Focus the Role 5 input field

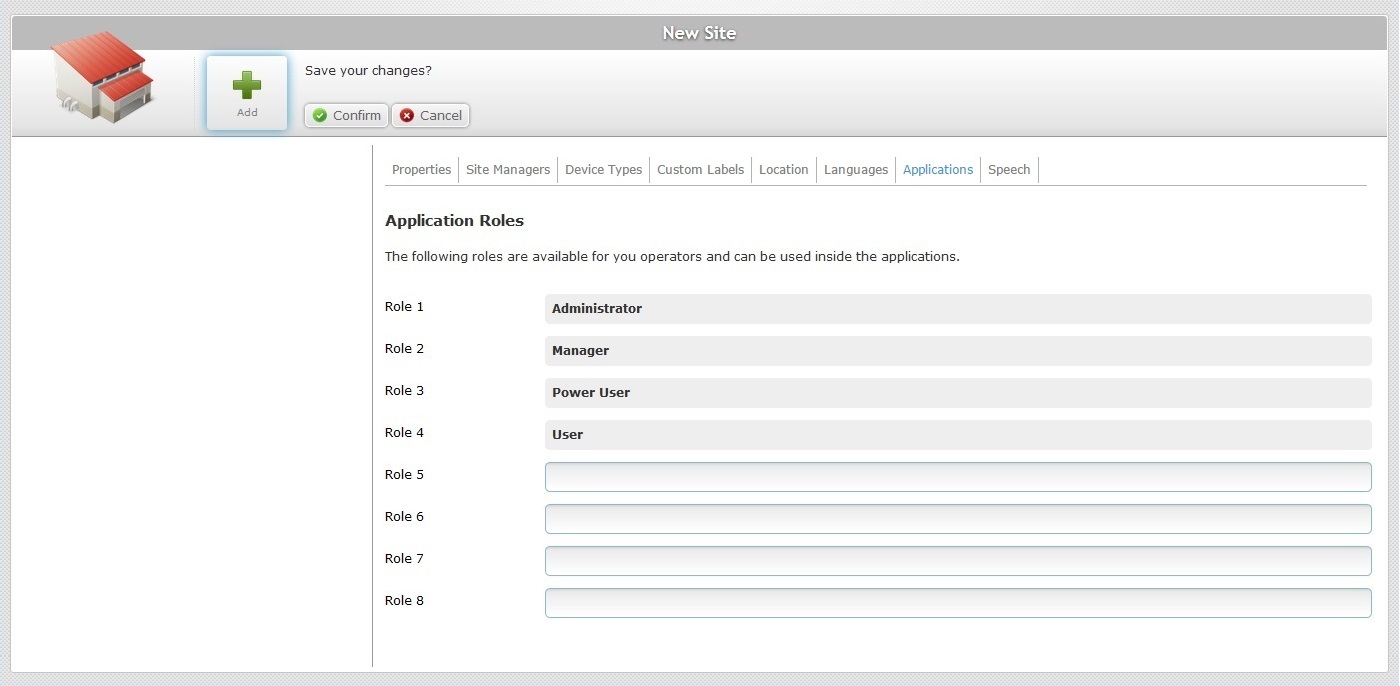click(x=958, y=477)
